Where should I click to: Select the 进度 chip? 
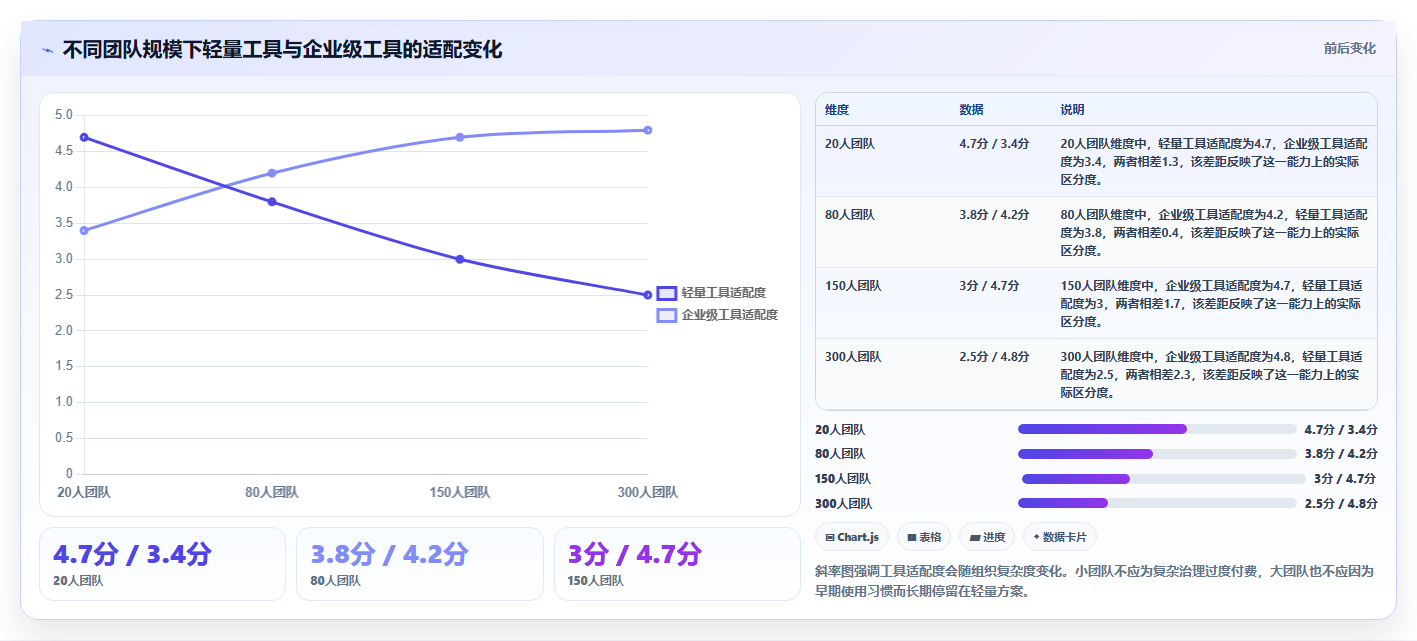coord(987,537)
